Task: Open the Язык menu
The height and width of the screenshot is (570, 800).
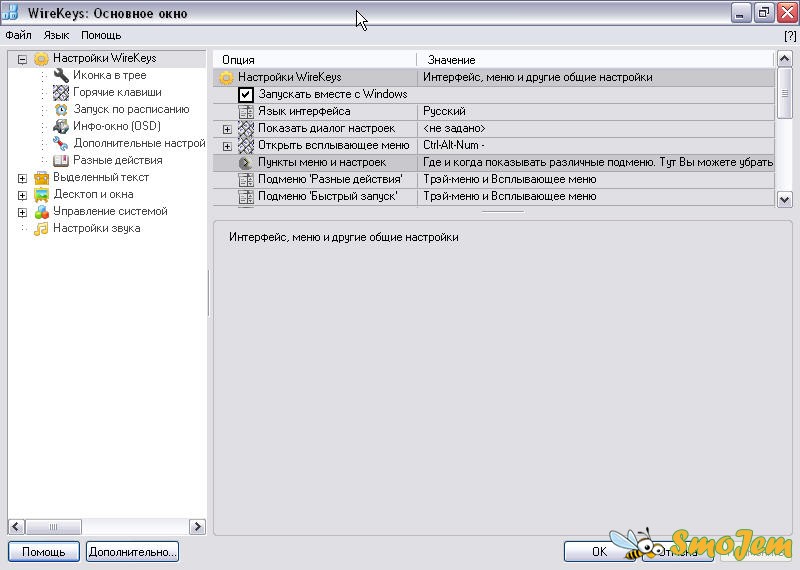Action: pyautogui.click(x=56, y=35)
